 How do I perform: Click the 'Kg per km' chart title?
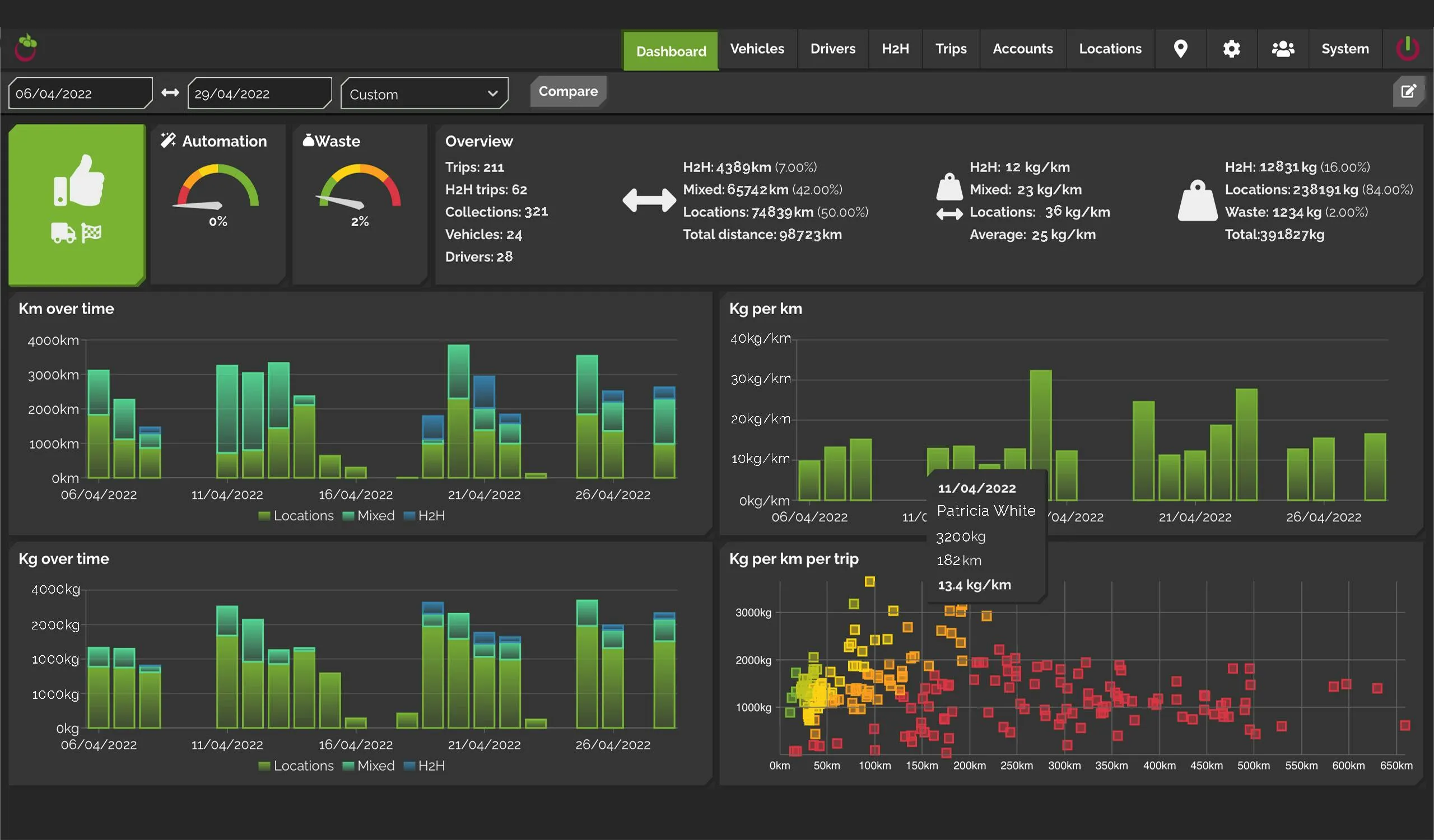[765, 309]
